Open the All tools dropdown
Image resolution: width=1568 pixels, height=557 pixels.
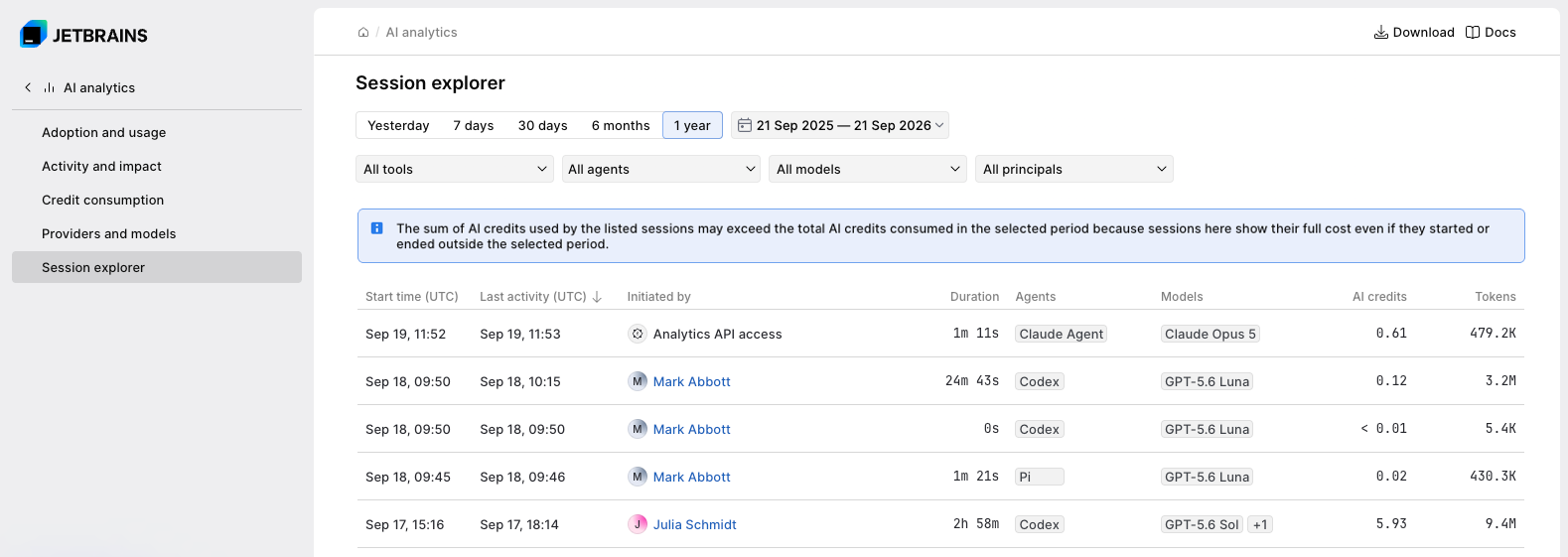(455, 169)
